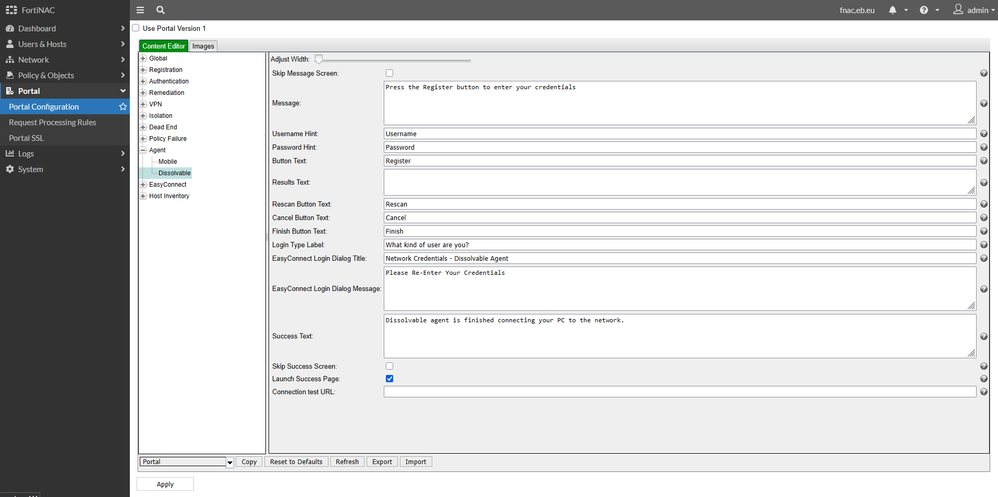
Task: Toggle favorite star for Portal Configuration
Action: (123, 107)
